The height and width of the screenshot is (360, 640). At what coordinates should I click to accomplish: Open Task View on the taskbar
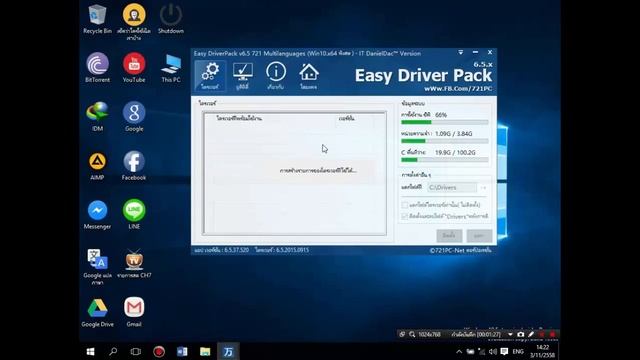click(x=136, y=351)
